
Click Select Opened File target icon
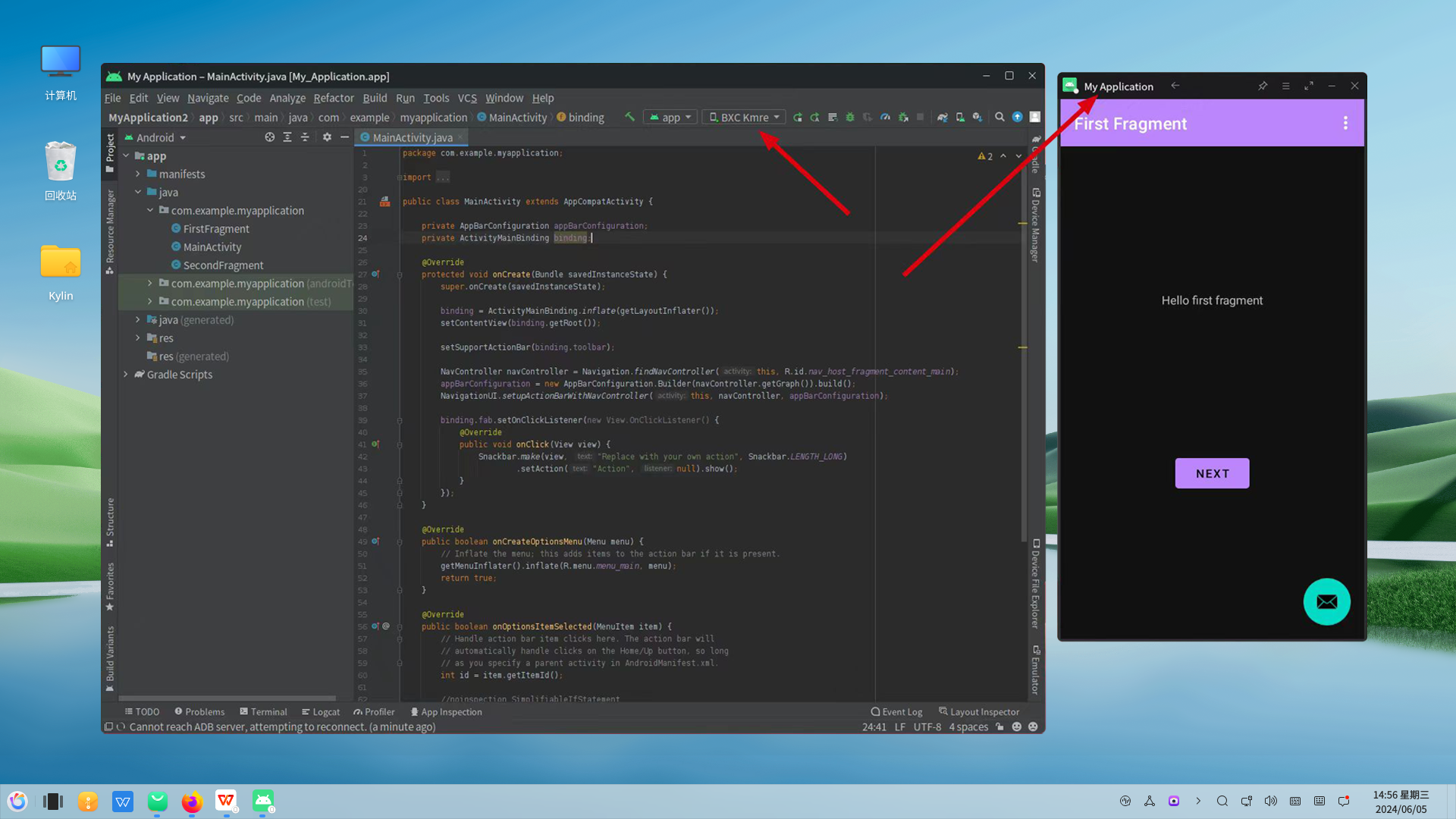click(x=269, y=137)
